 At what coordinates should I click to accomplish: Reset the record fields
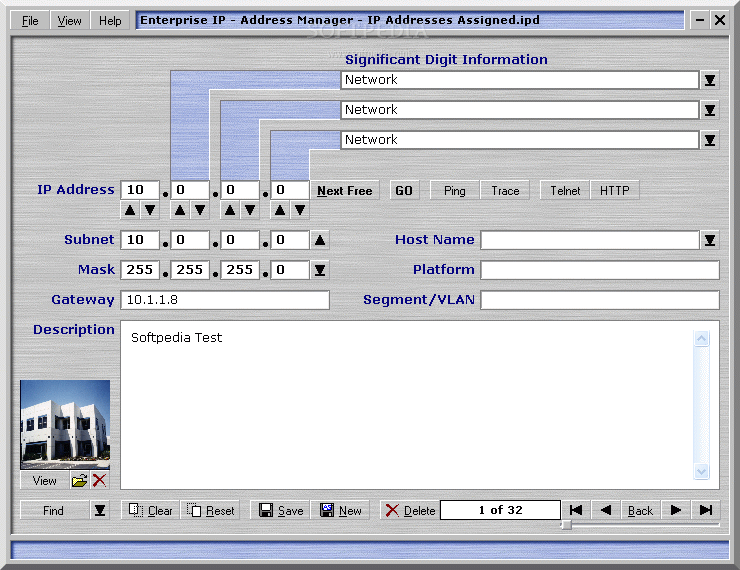[x=210, y=511]
